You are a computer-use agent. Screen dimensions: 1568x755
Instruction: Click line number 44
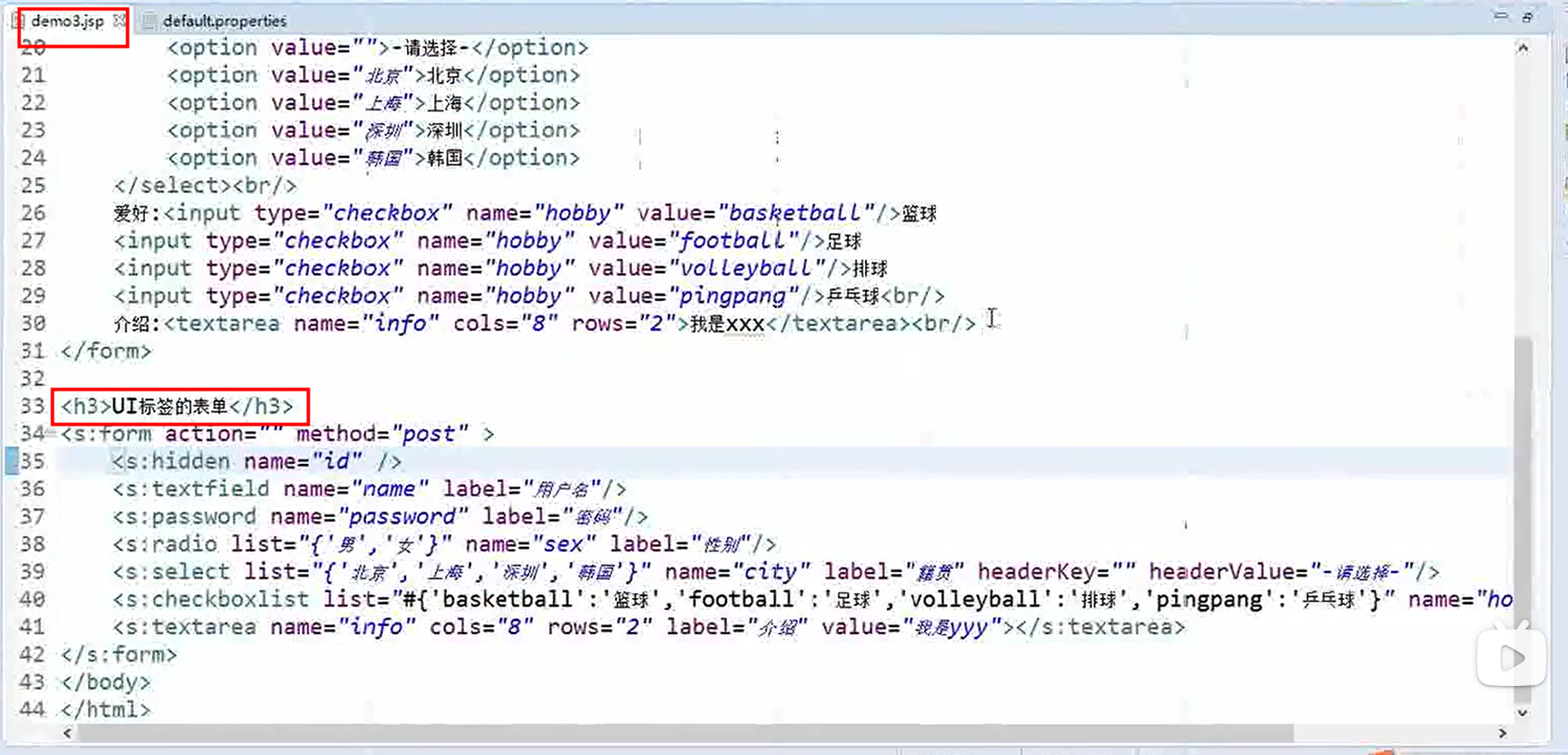pos(32,710)
